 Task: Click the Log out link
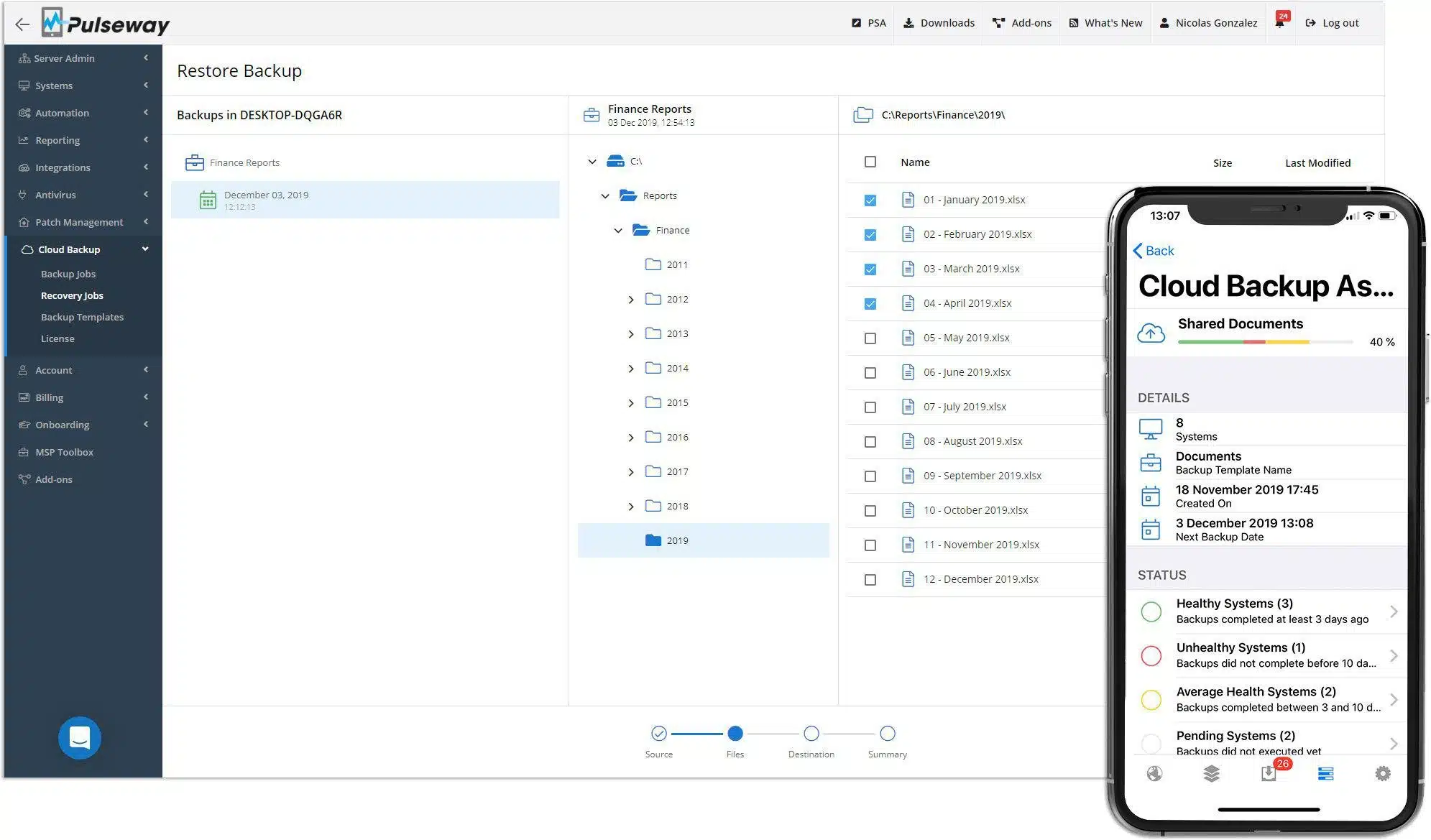1332,23
